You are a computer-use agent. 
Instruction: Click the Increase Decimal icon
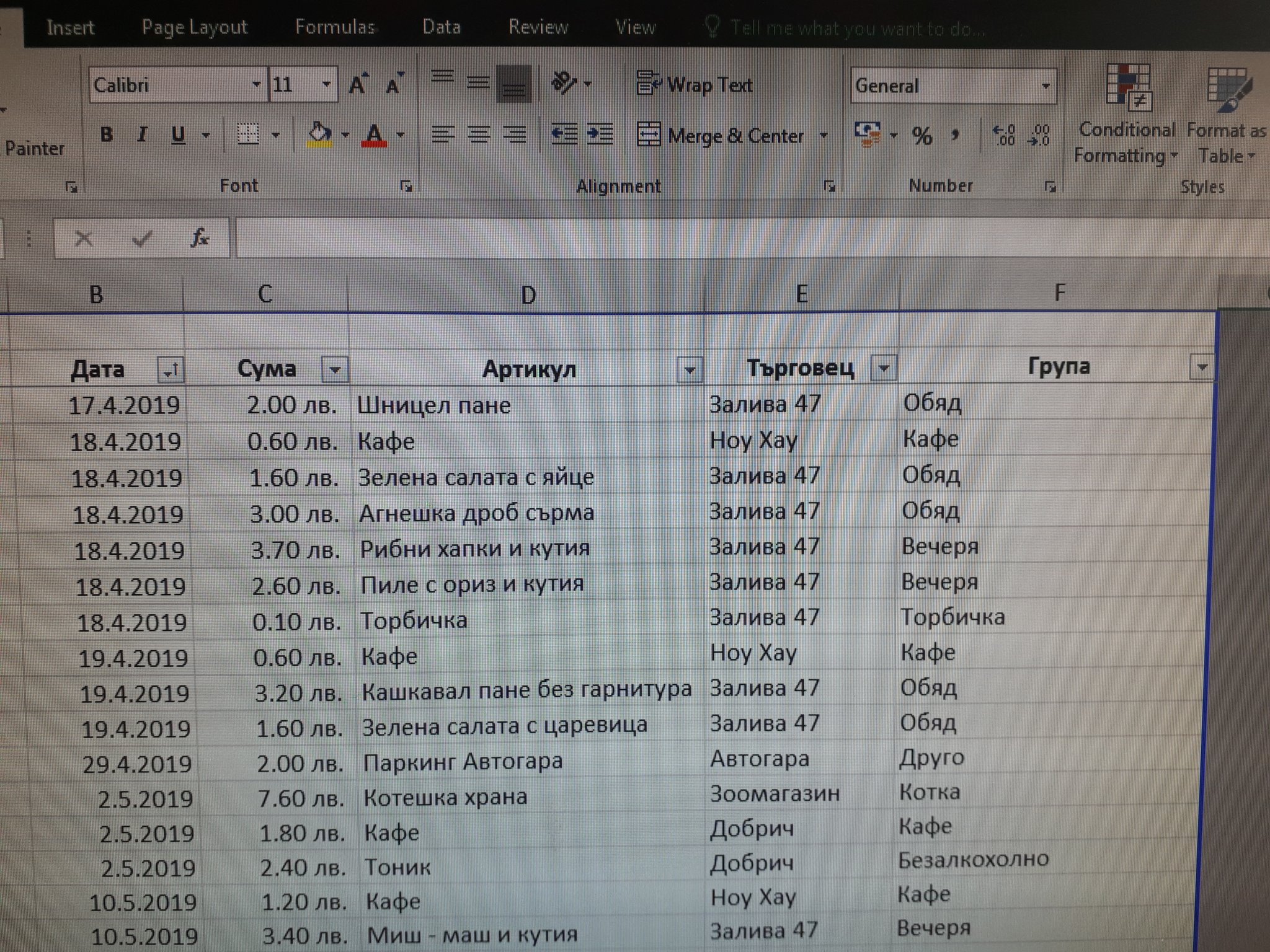[1003, 135]
